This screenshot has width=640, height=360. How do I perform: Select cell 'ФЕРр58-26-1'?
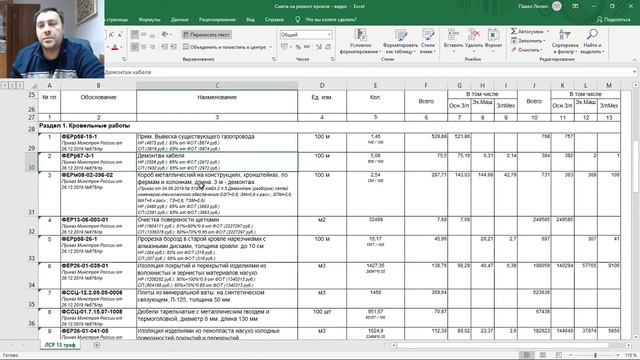click(98, 249)
